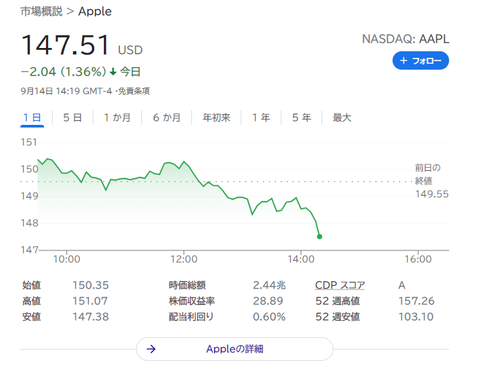Screen dimensions: 480x372
Task: Switch to the 5日 chart tab
Action: (x=72, y=118)
